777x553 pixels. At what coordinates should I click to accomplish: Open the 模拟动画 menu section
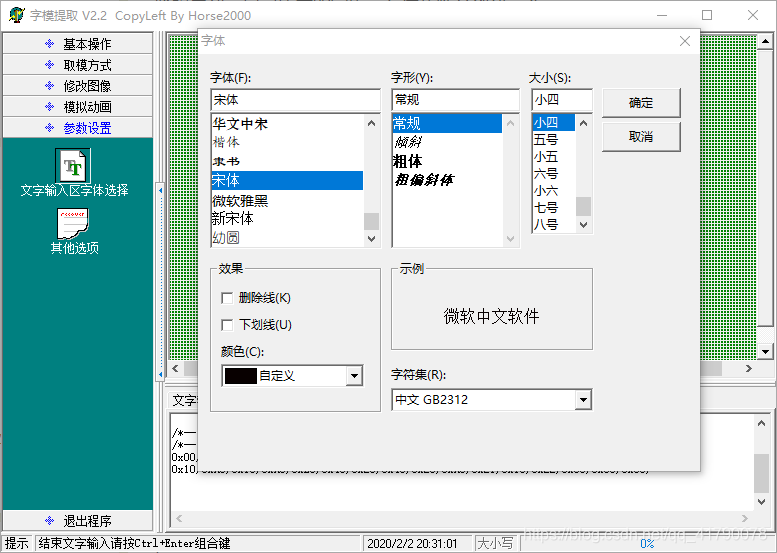click(x=78, y=107)
